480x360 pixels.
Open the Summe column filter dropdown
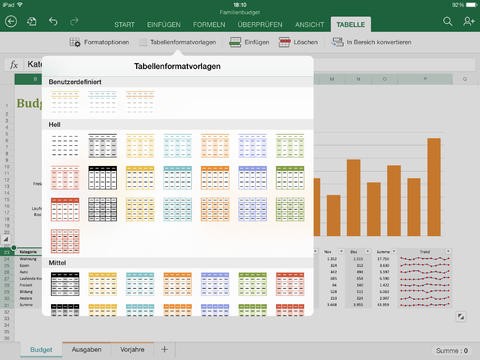(x=394, y=251)
